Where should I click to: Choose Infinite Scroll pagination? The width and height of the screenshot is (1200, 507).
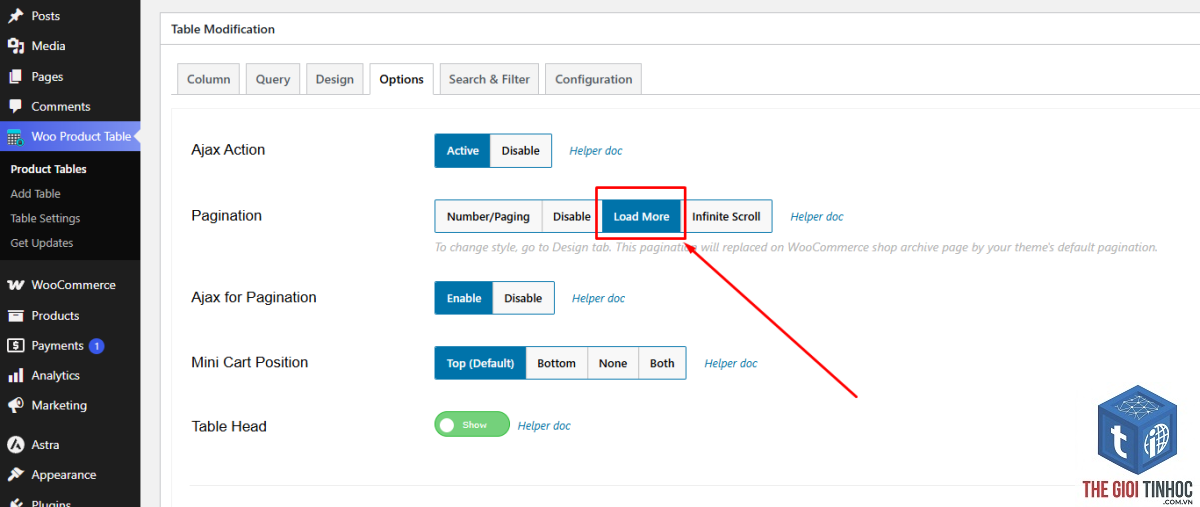[x=726, y=216]
